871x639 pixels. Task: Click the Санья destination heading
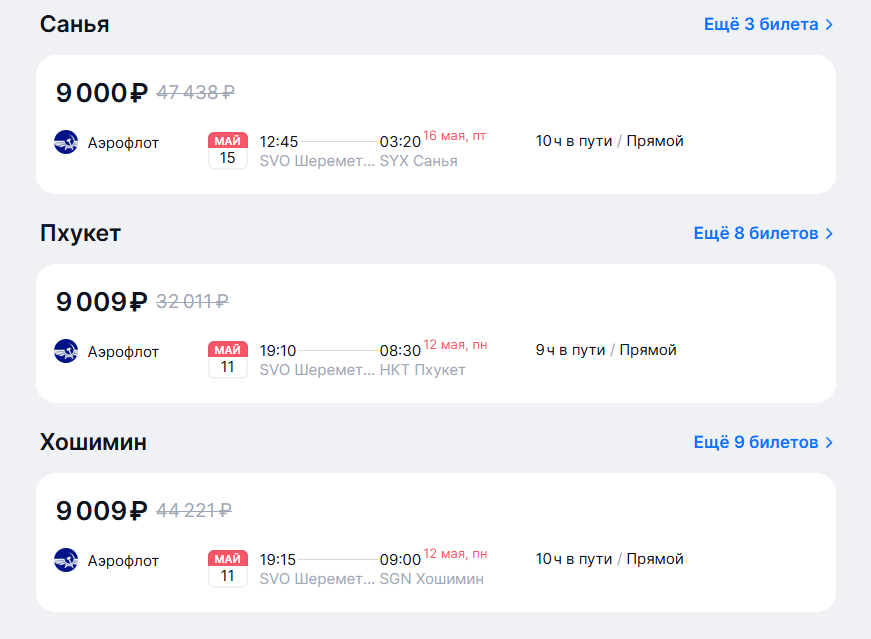(x=75, y=24)
